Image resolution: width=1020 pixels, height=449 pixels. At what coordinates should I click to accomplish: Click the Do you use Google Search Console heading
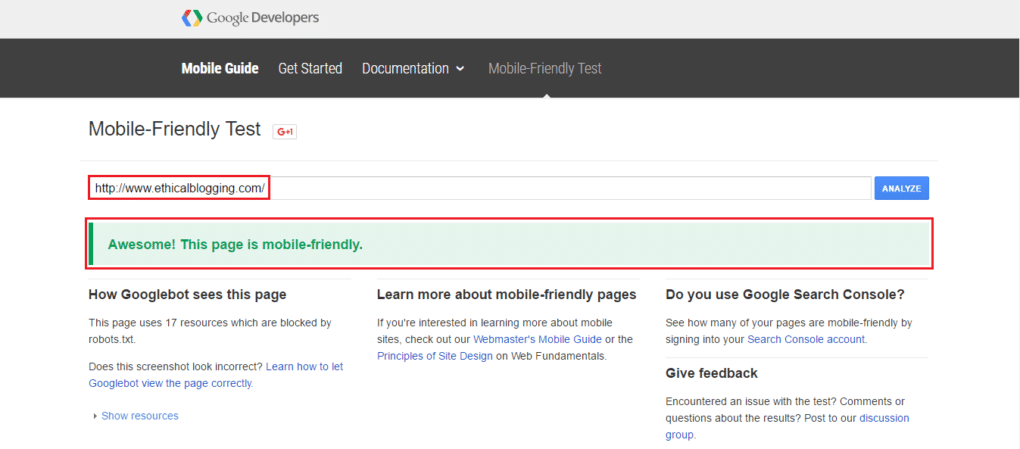(784, 294)
